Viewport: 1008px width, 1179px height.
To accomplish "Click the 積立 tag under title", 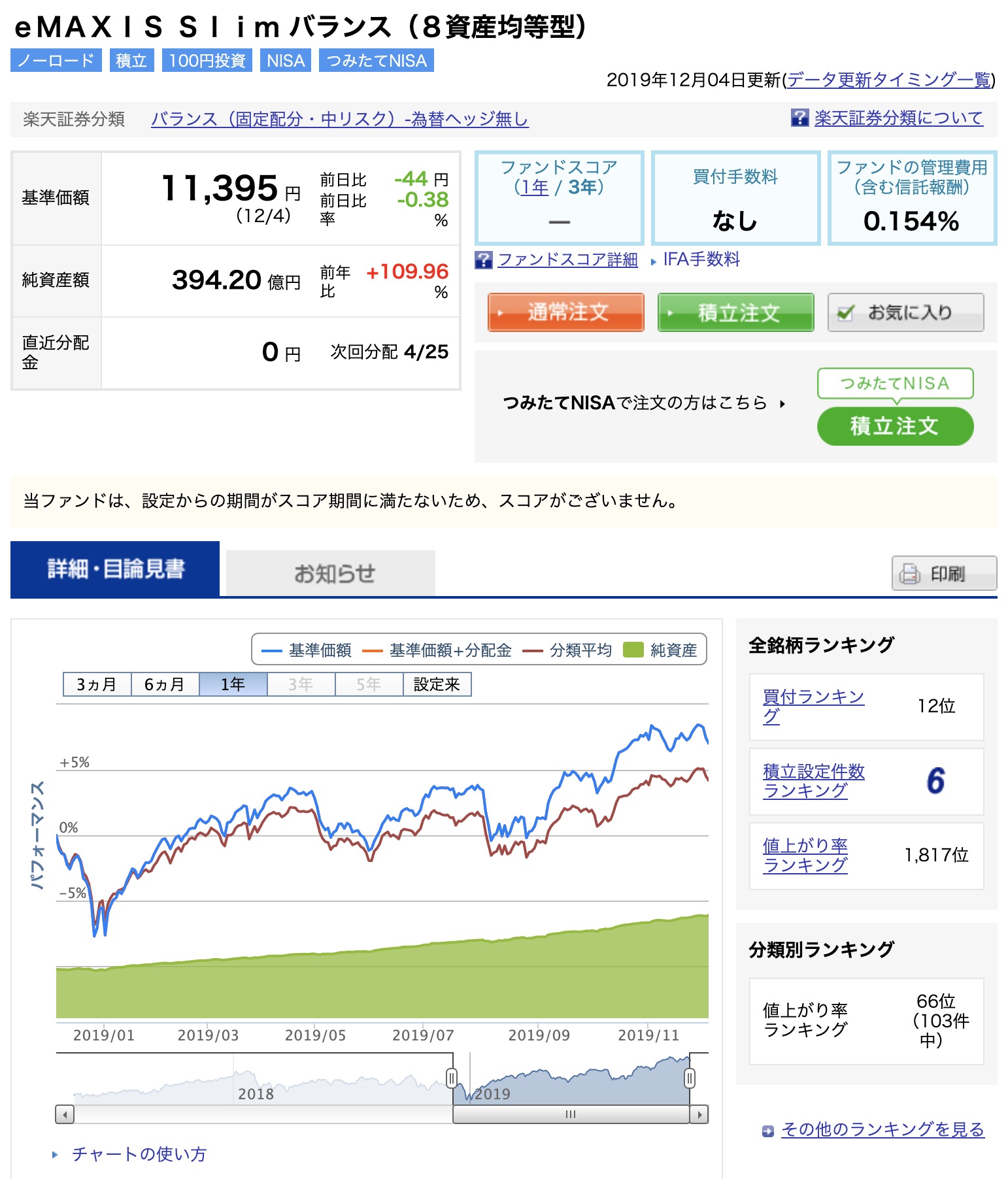I will [x=131, y=61].
